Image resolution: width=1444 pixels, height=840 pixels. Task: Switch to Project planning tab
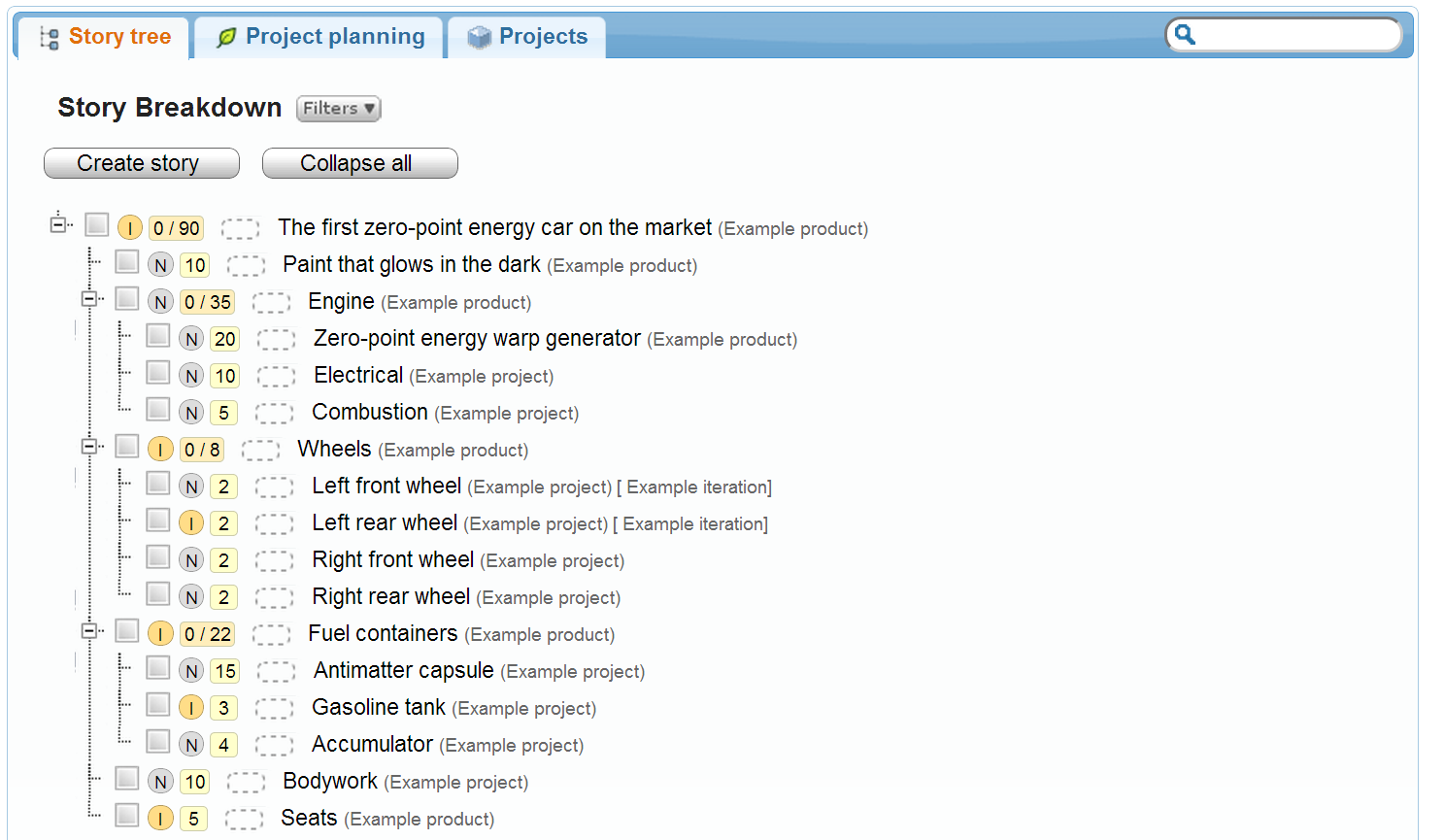point(320,37)
